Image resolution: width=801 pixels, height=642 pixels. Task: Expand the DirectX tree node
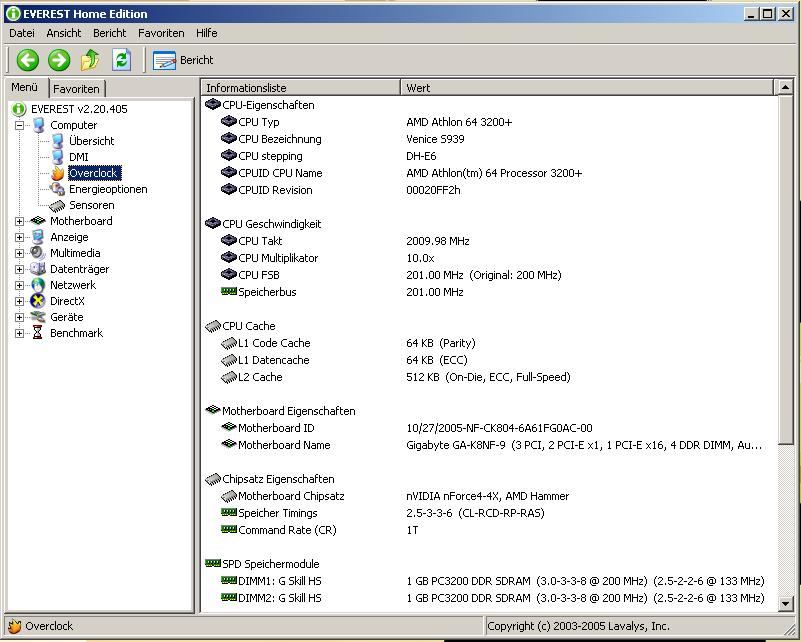point(19,301)
